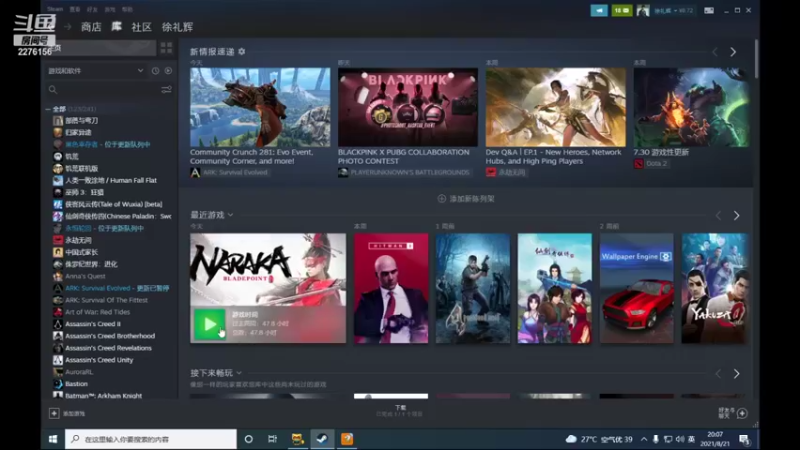Expand the 最近游戏 recent games dropdown
Image resolution: width=800 pixels, height=450 pixels.
point(231,215)
